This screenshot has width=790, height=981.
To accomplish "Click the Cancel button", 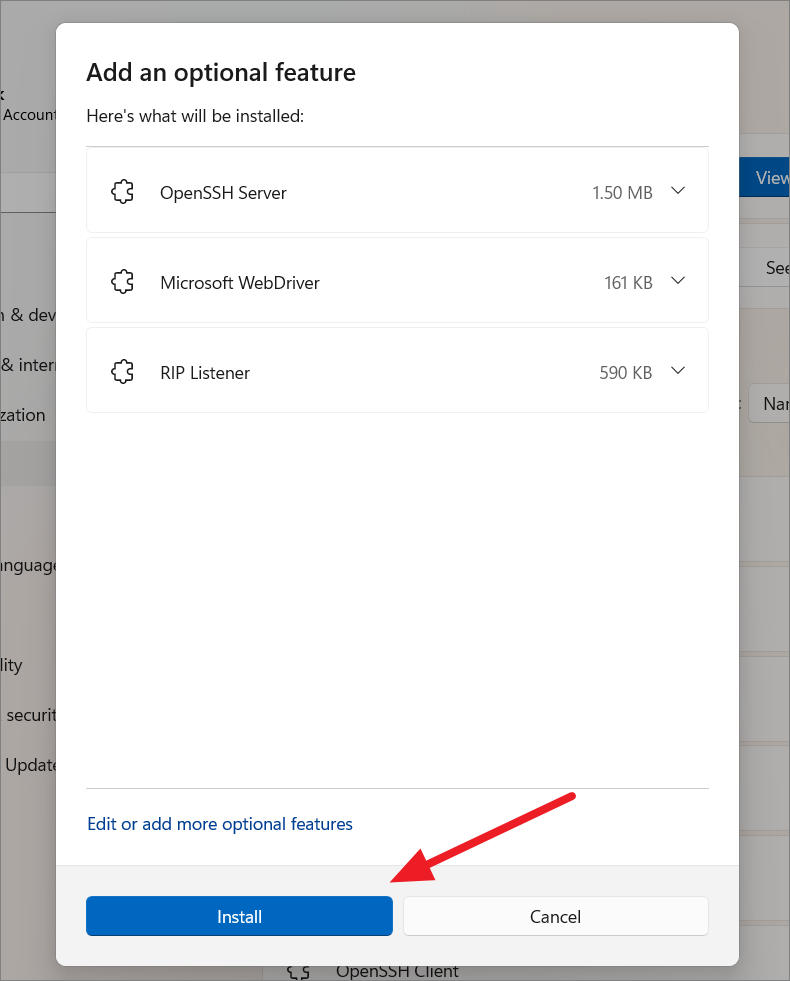I will 555,916.
